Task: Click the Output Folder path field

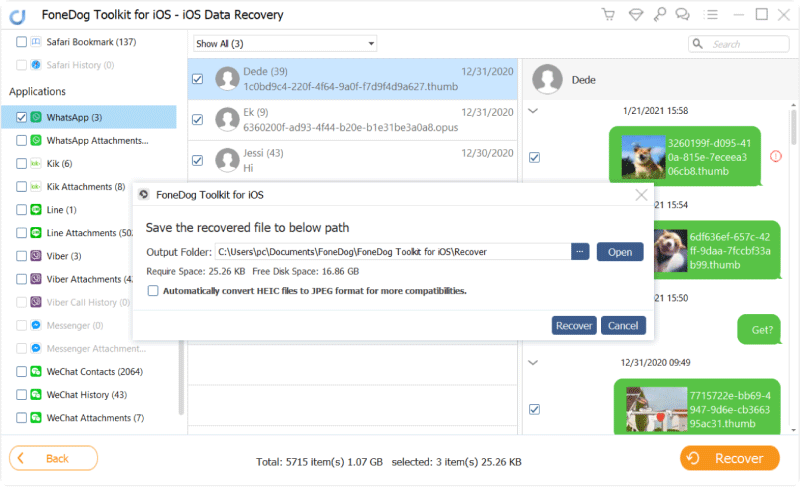Action: 393,252
